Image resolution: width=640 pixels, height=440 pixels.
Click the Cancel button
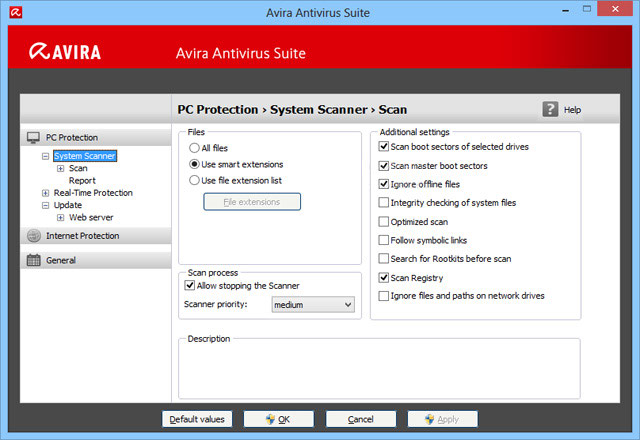tap(361, 419)
